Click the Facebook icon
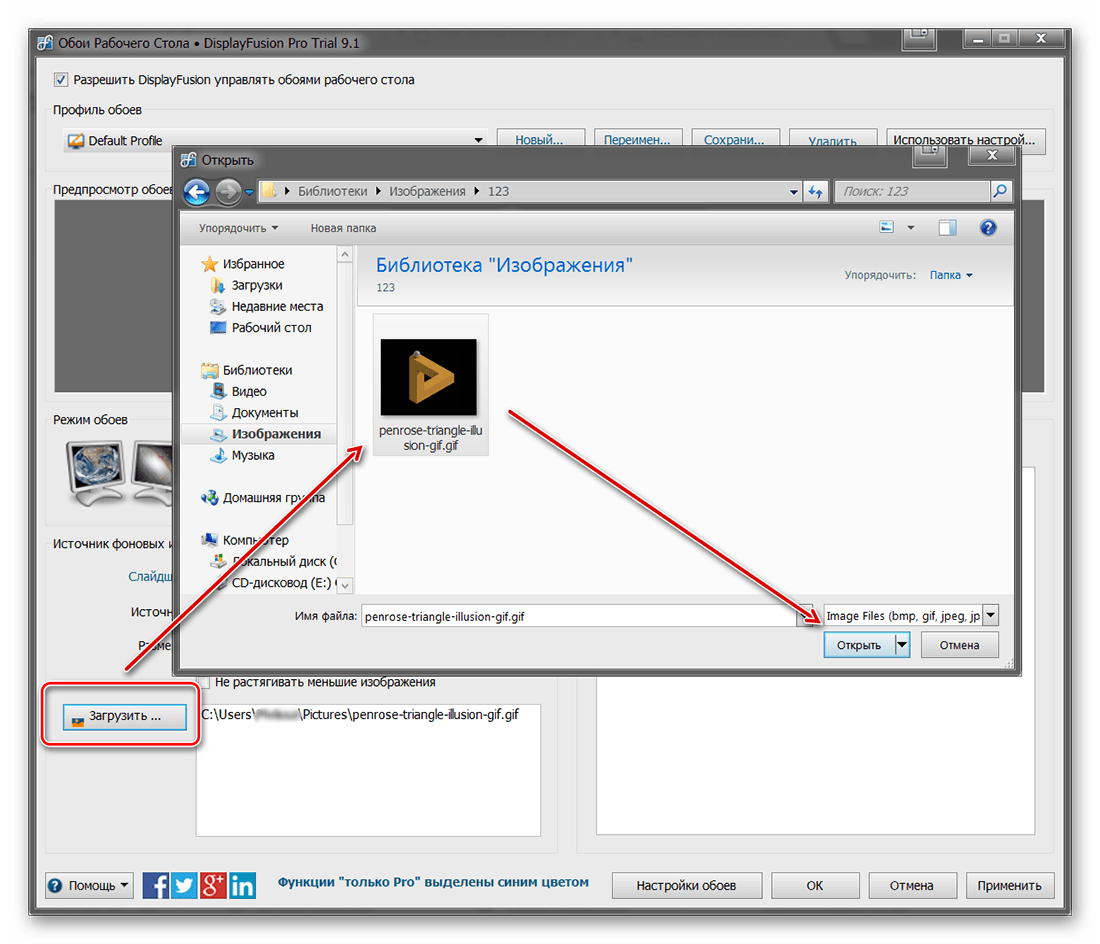The image size is (1100, 944). 156,885
